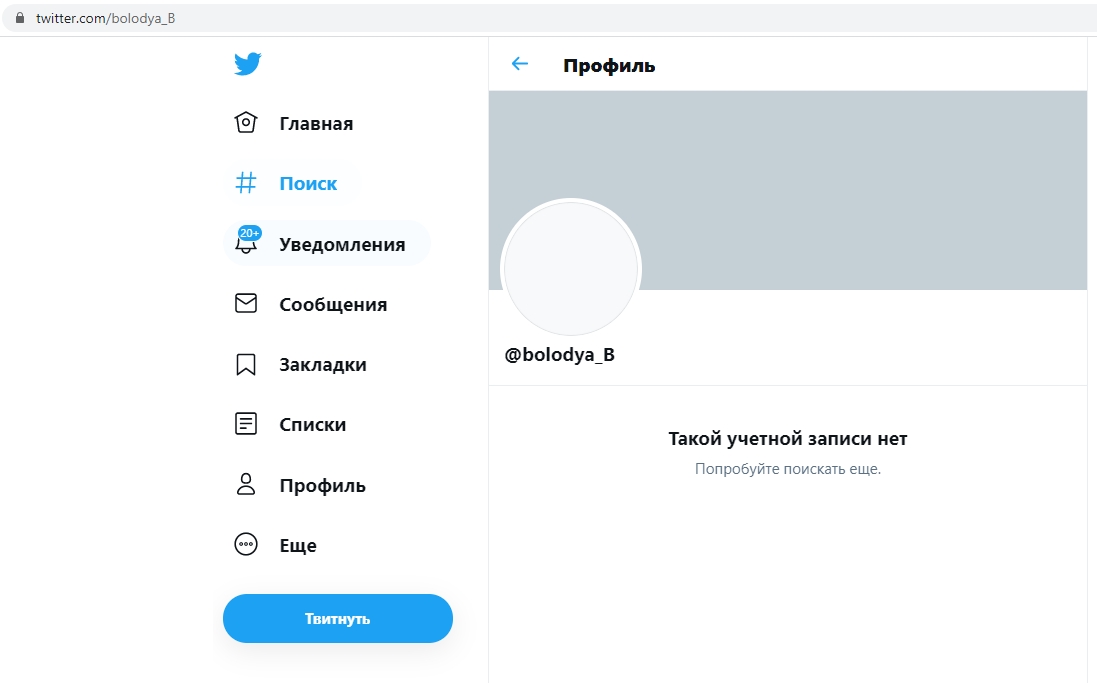This screenshot has width=1097, height=683.
Task: Click the Списки list icon
Action: click(245, 424)
